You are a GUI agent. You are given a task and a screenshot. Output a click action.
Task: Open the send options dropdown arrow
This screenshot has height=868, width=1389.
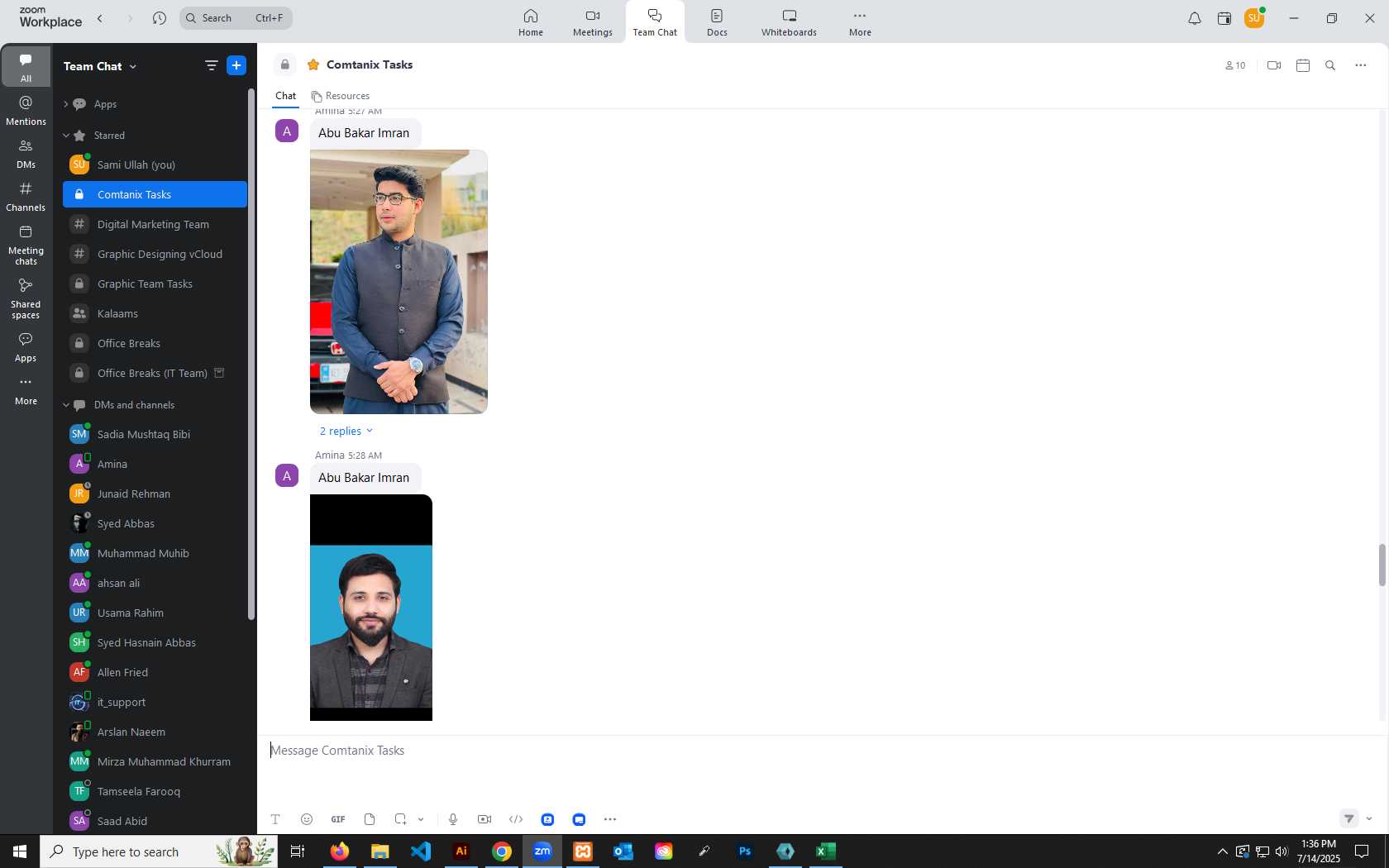pyautogui.click(x=1369, y=819)
